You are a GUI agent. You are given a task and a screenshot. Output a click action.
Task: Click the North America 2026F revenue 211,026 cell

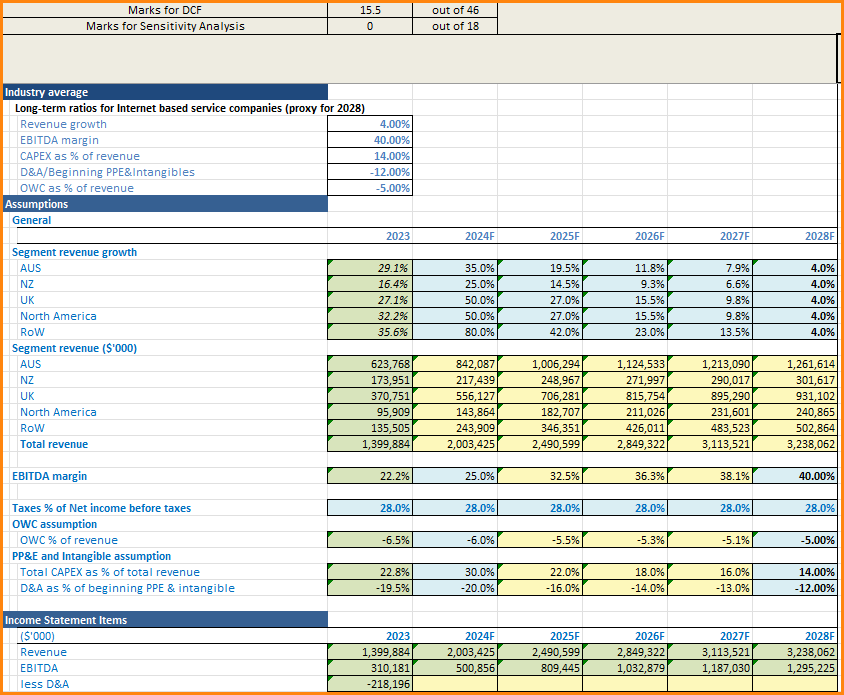(x=625, y=412)
